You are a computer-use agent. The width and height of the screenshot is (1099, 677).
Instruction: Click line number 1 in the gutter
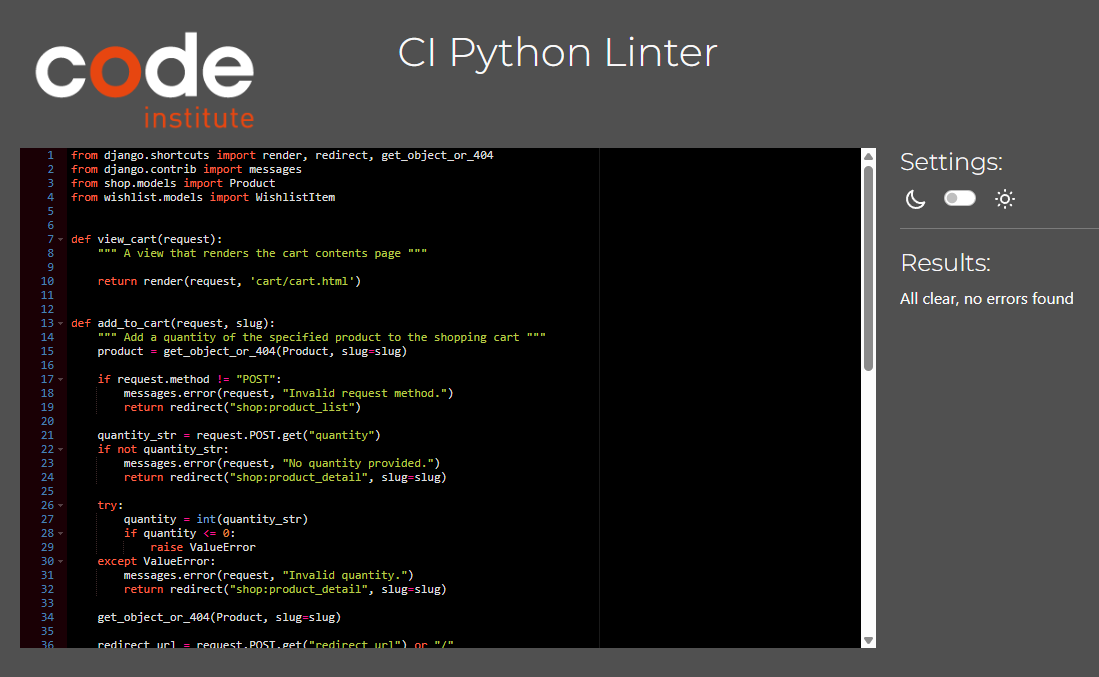tap(50, 155)
